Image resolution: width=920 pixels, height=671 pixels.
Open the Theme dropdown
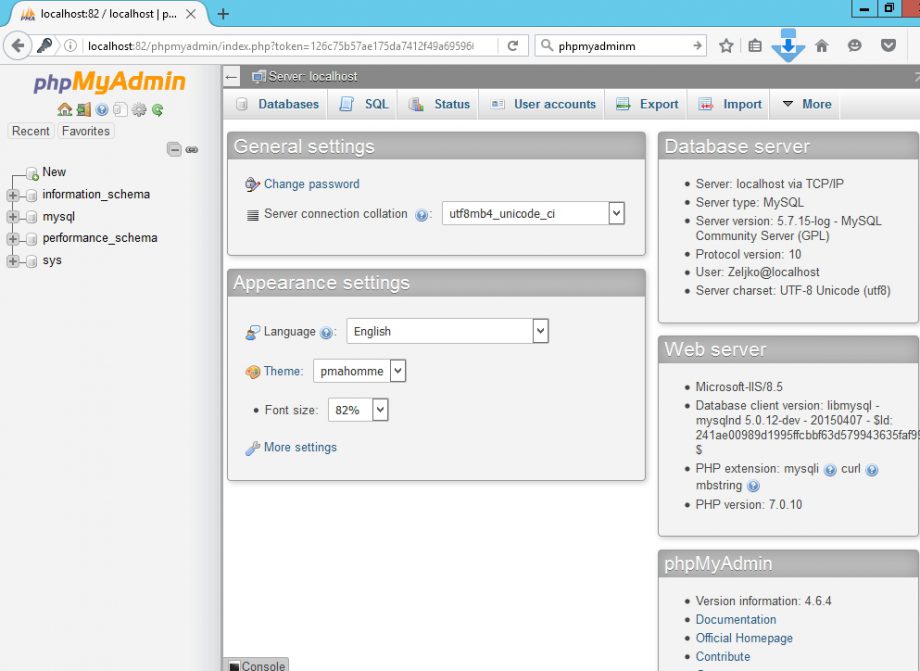coord(359,370)
